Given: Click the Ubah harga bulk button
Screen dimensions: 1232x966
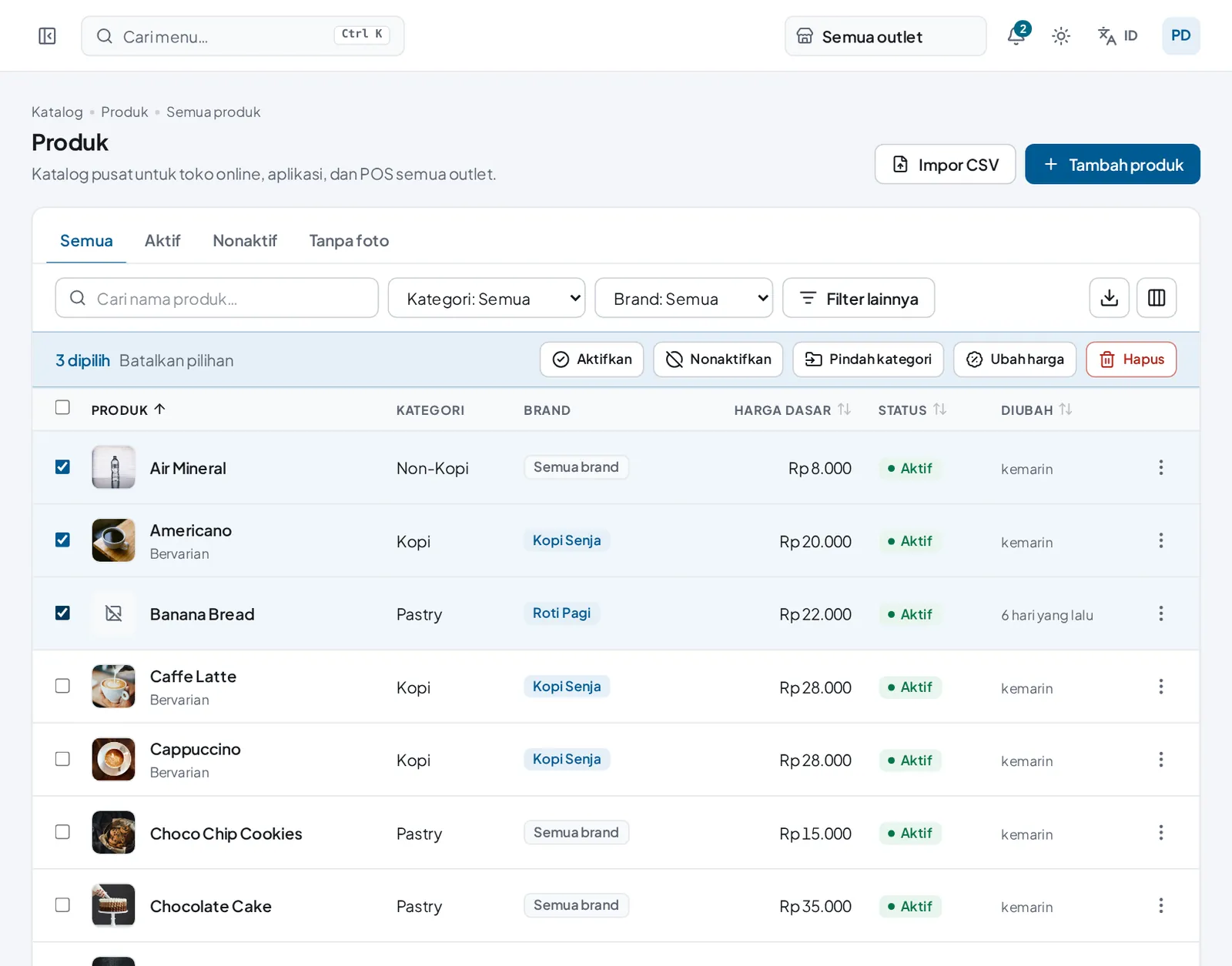Looking at the screenshot, I should [1015, 359].
